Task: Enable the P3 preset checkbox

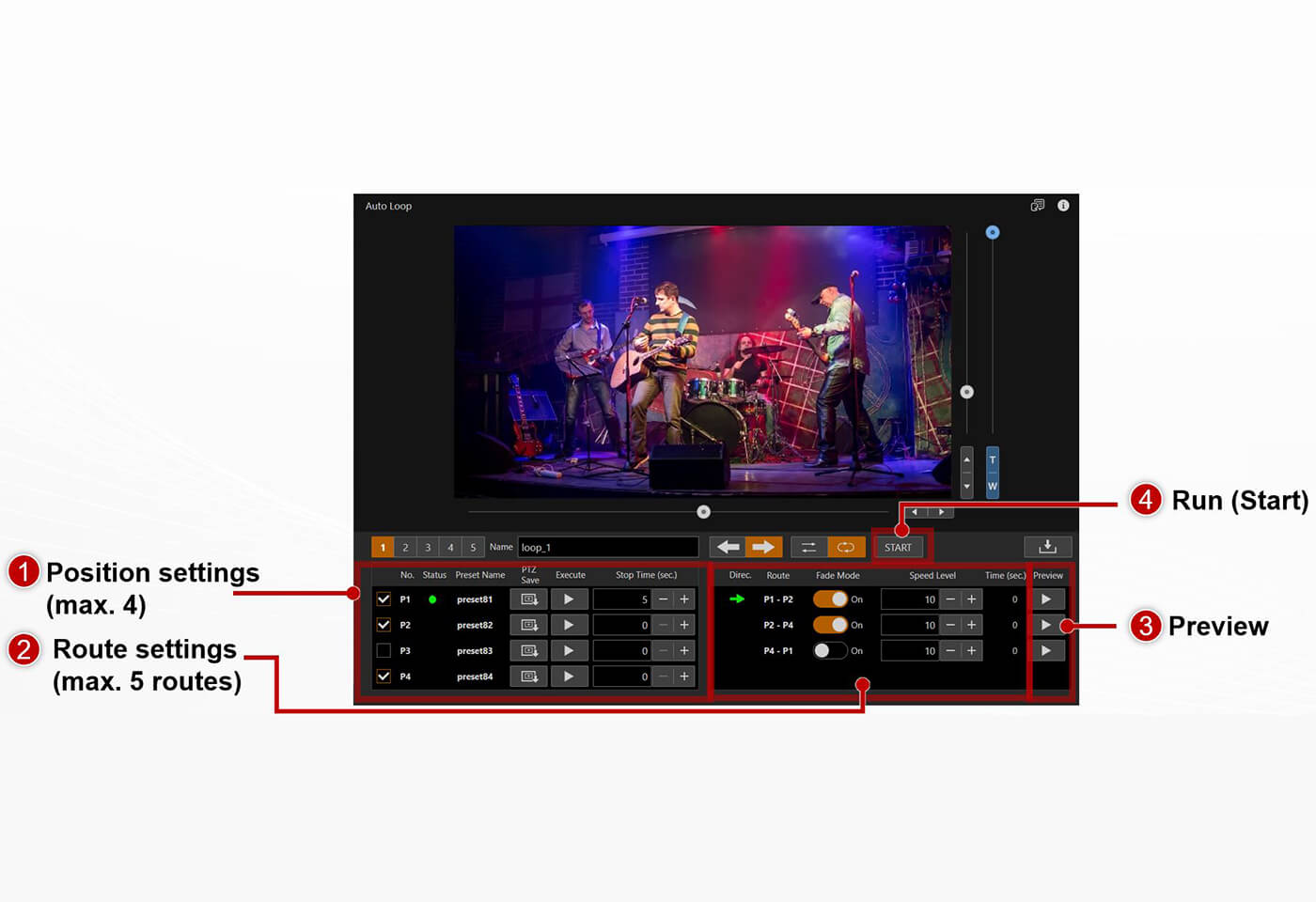Action: click(383, 650)
